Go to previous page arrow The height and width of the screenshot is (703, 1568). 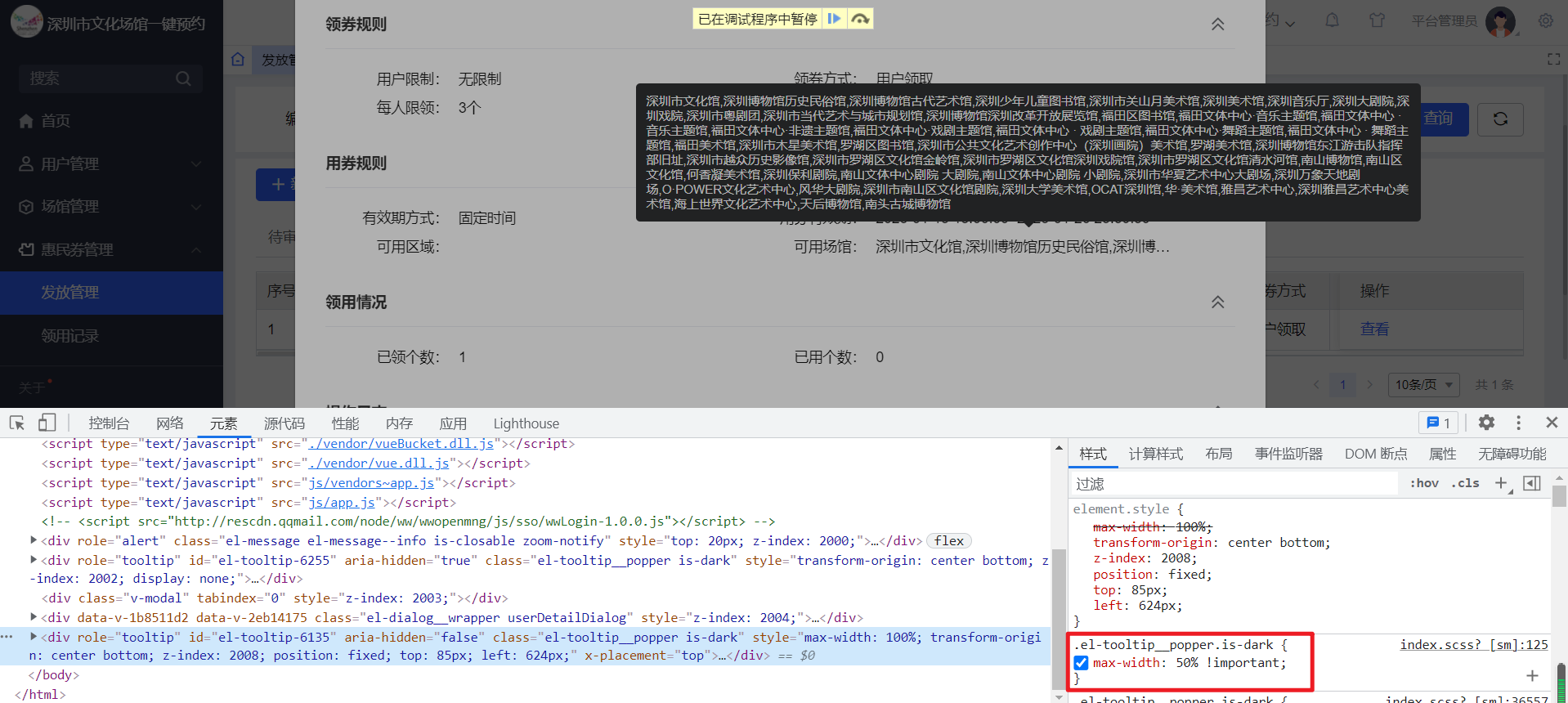click(1316, 384)
